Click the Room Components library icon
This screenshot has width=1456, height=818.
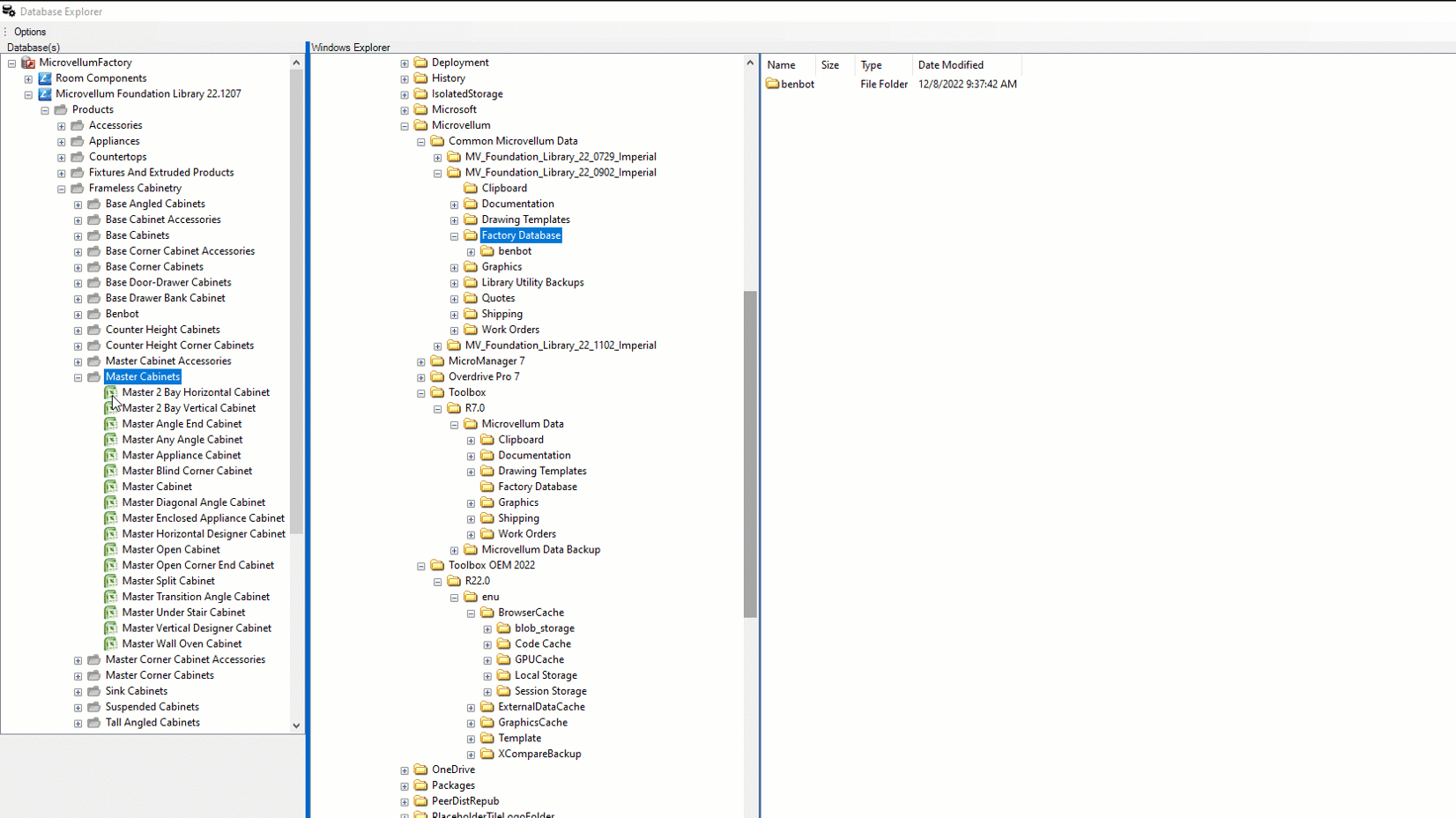[x=45, y=78]
